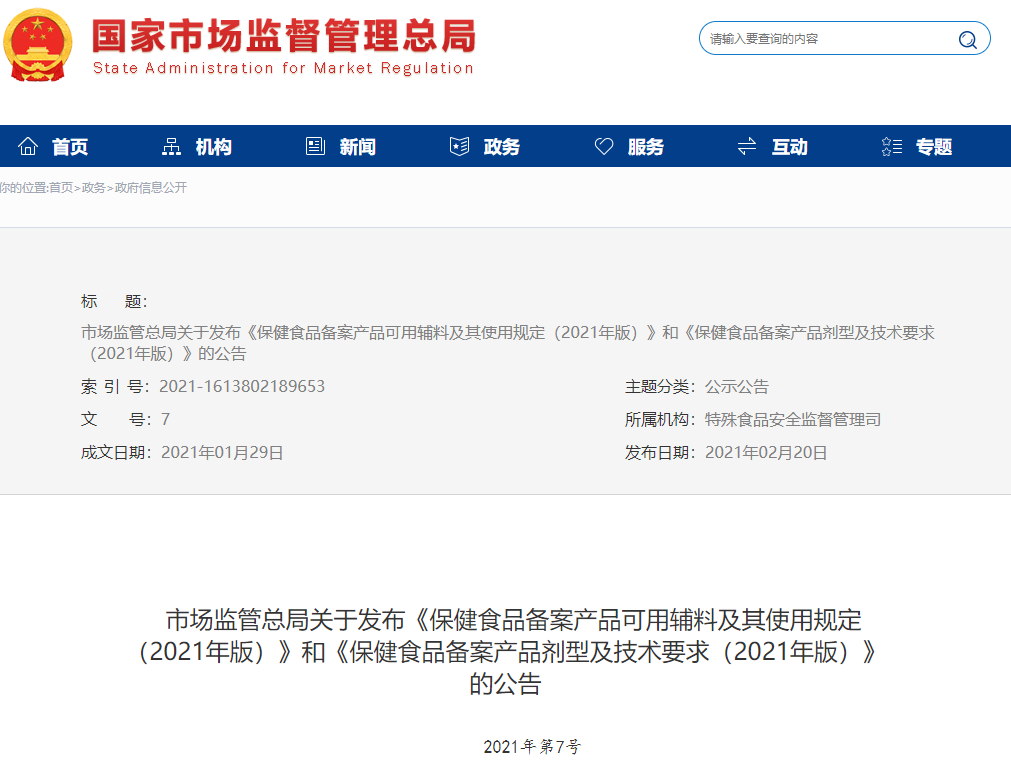The height and width of the screenshot is (778, 1011).
Task: Open the 新闻 navigation menu
Action: coord(358,147)
